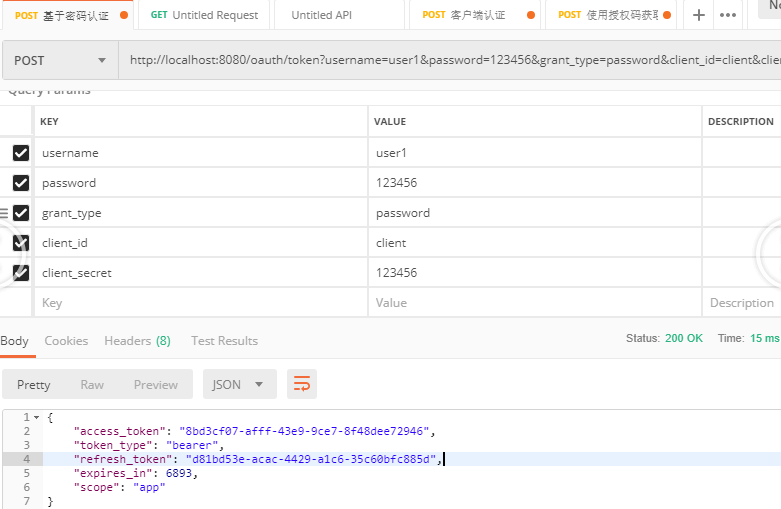Uncheck the username parameter checkbox

coord(21,153)
